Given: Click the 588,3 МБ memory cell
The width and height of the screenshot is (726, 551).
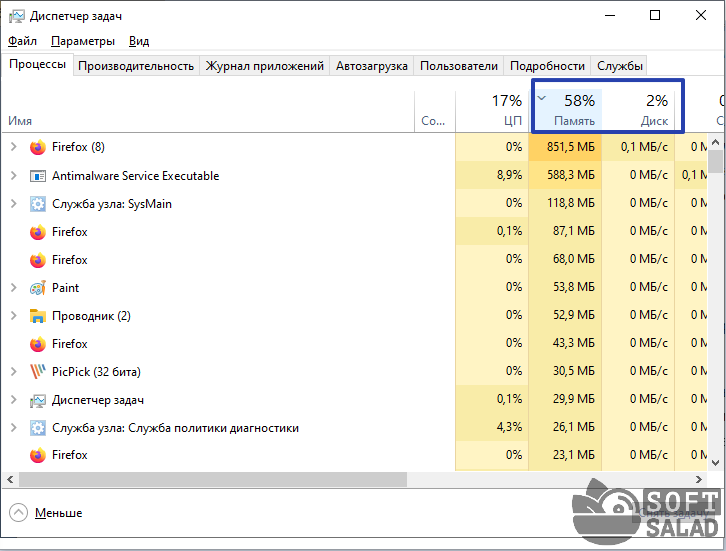Looking at the screenshot, I should (x=565, y=175).
